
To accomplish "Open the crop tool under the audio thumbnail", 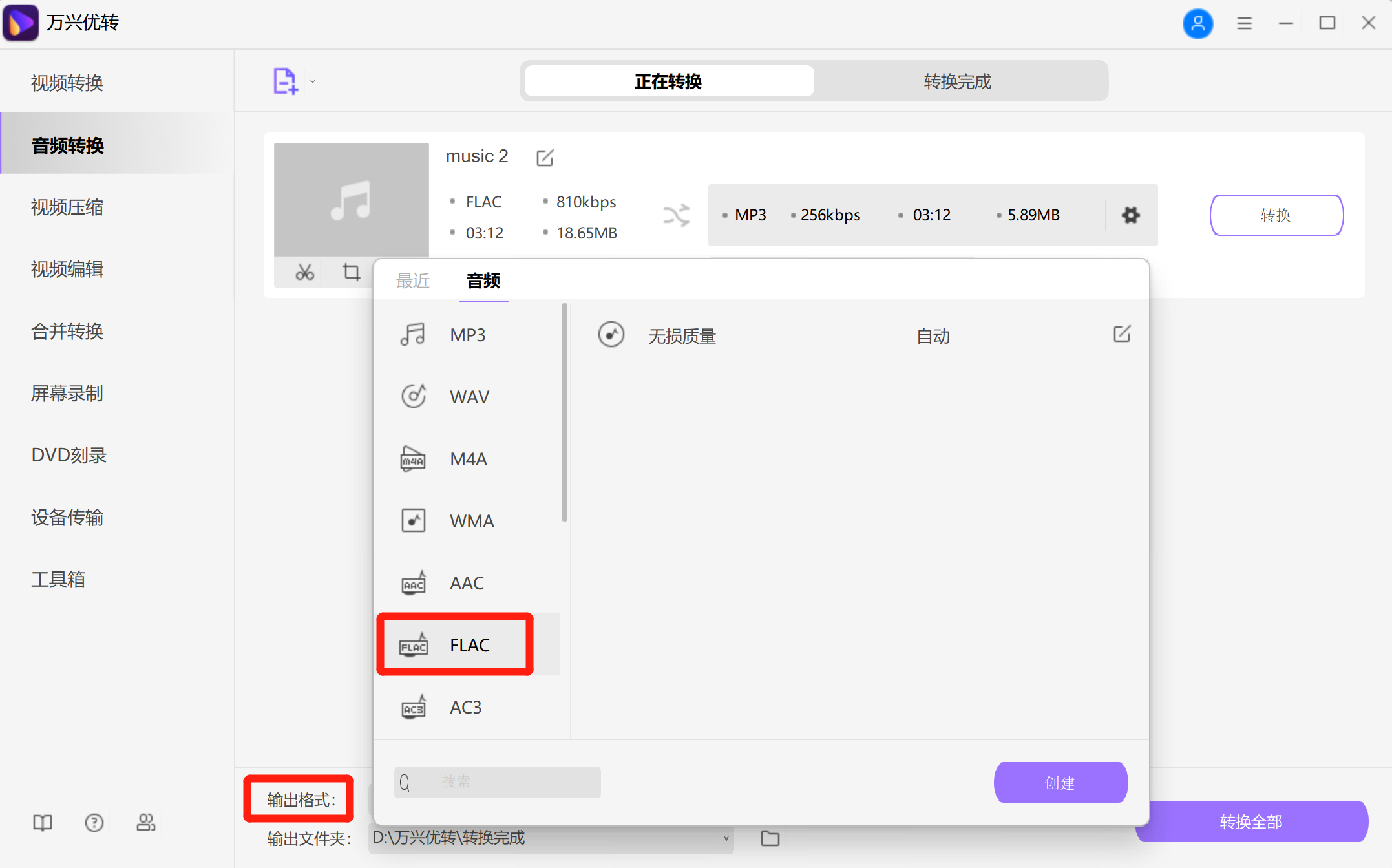I will 351,272.
